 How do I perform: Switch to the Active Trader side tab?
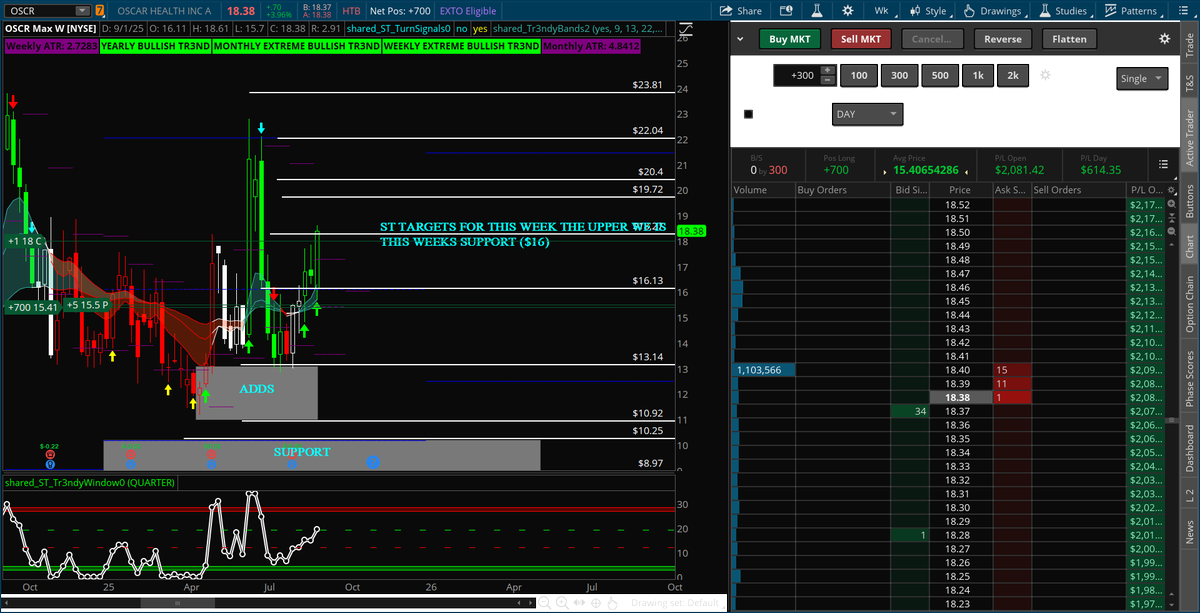click(x=1190, y=137)
